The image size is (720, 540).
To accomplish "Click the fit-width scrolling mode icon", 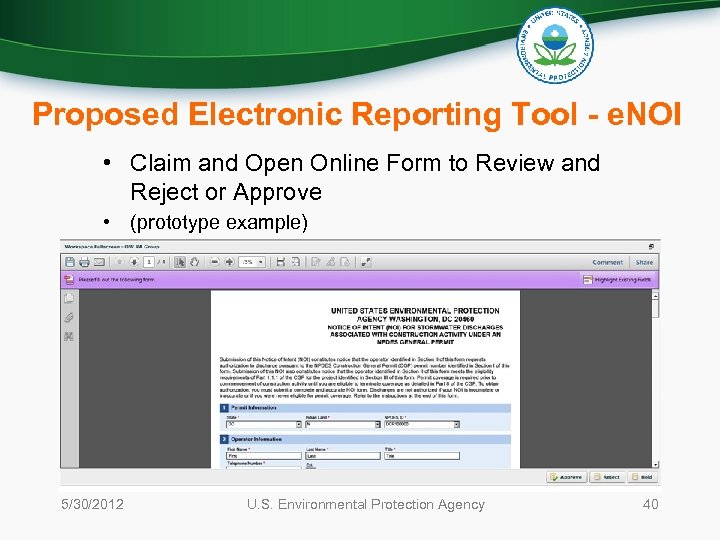I will coord(281,262).
